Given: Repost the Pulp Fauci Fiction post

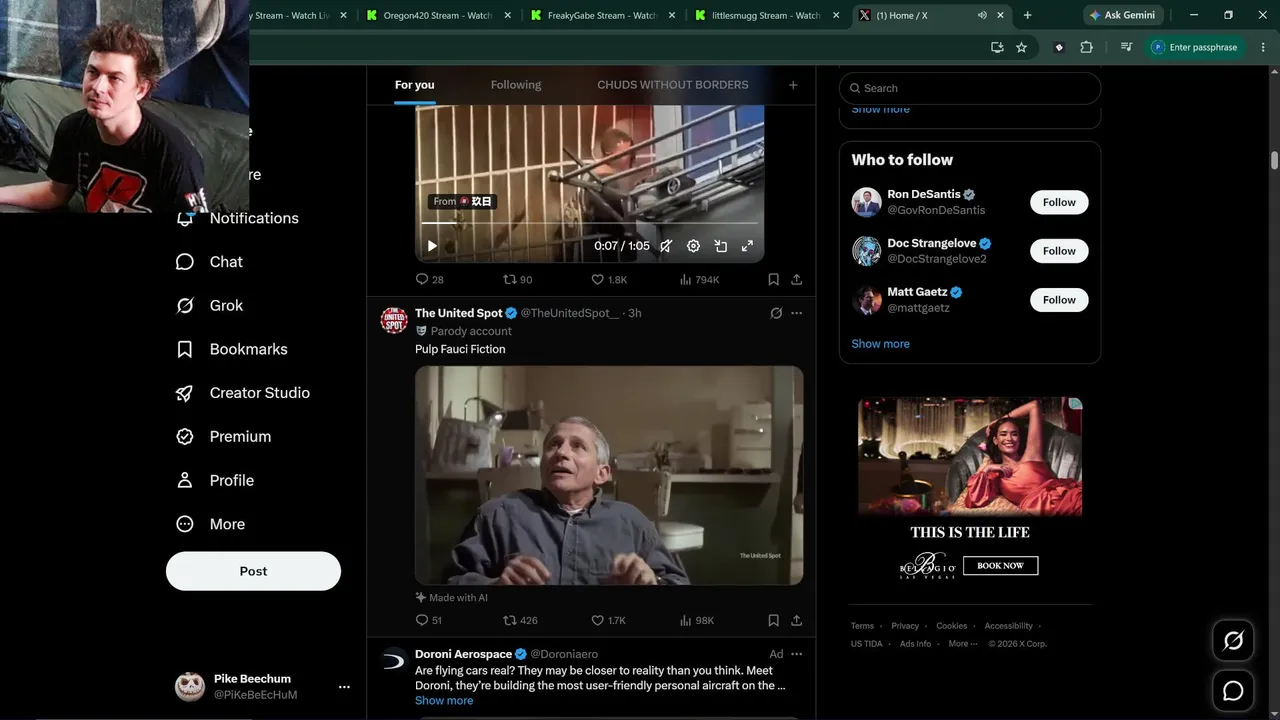Looking at the screenshot, I should click(x=520, y=621).
